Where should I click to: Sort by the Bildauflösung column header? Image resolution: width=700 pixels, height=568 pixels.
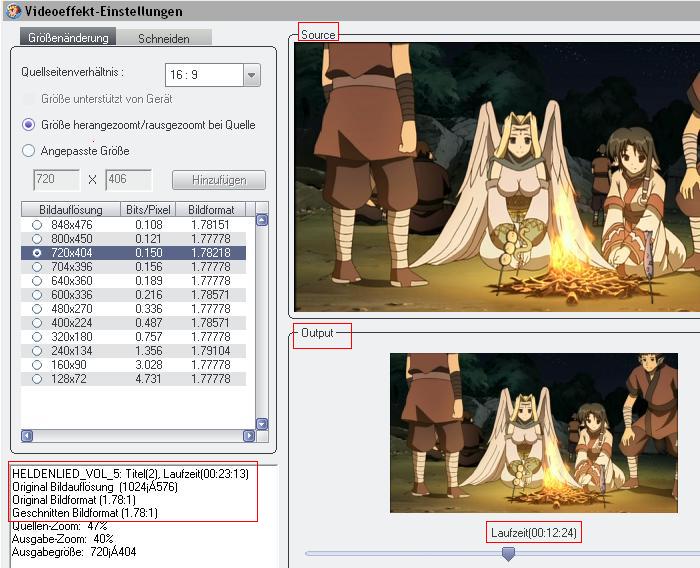pyautogui.click(x=71, y=209)
